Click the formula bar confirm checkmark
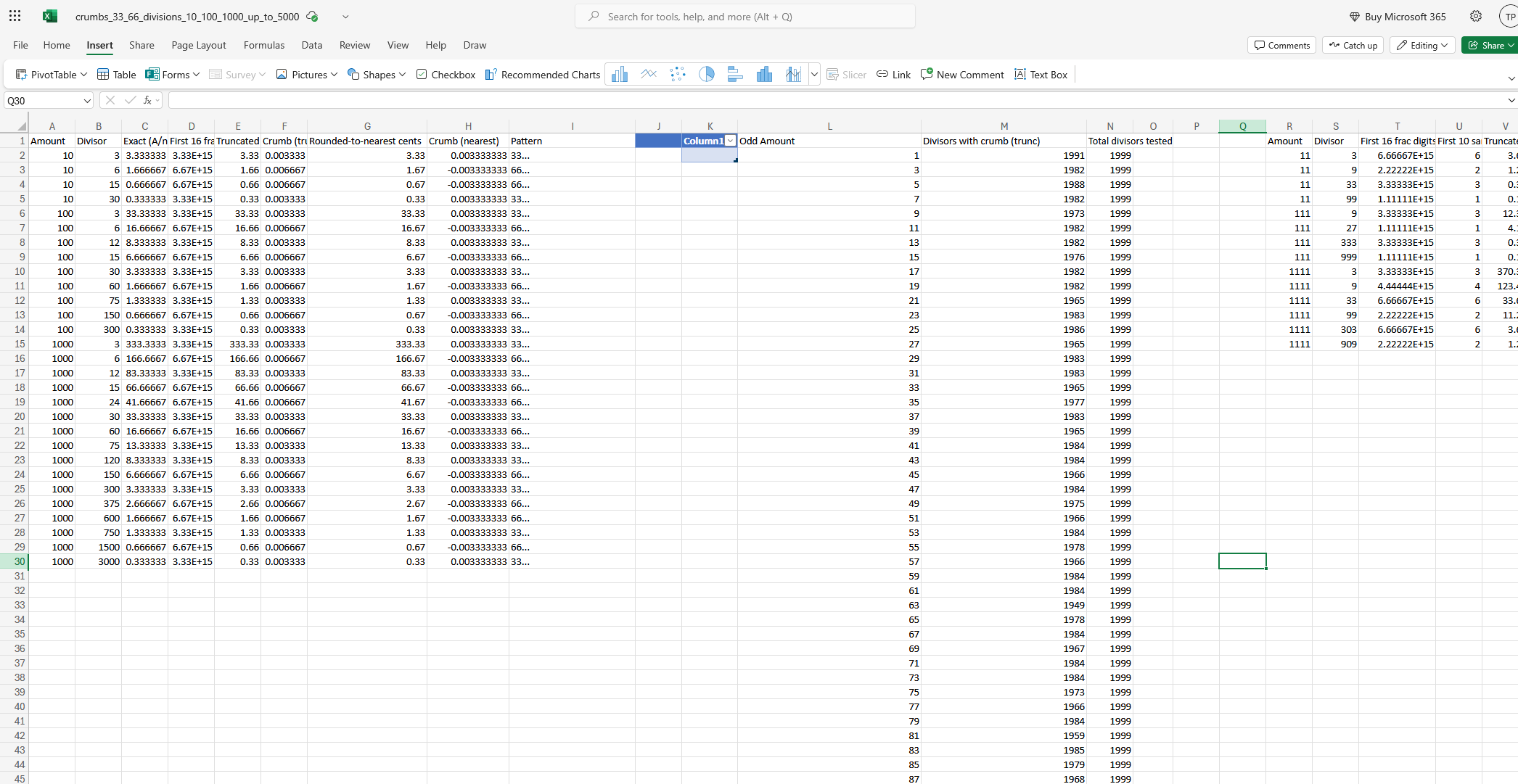Screen dimensions: 1518x784 click(130, 100)
